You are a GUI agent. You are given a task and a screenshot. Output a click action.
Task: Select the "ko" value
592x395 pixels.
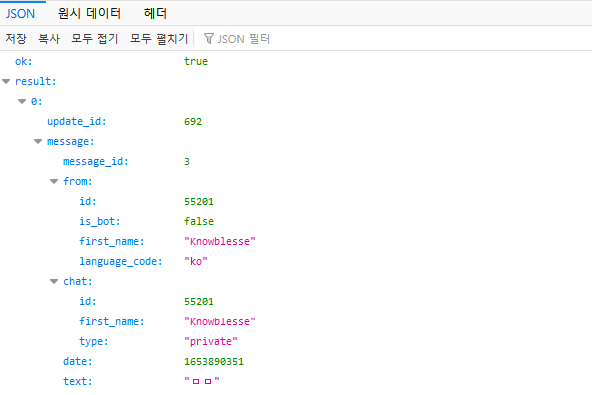tap(196, 262)
